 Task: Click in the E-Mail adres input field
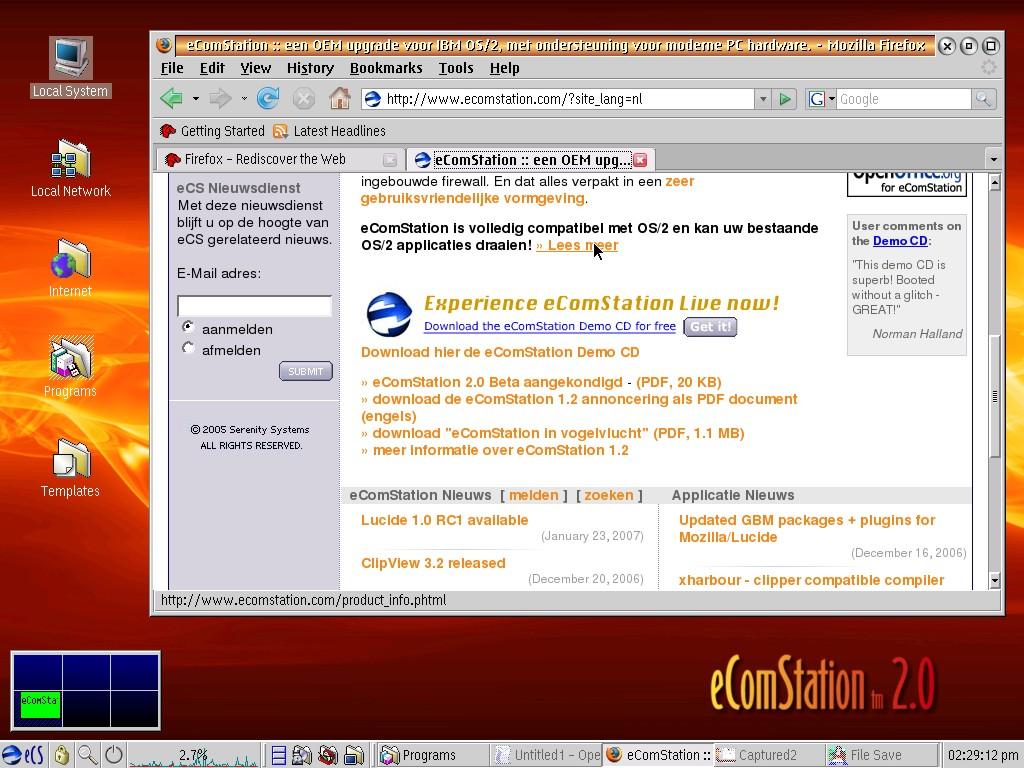click(x=254, y=306)
